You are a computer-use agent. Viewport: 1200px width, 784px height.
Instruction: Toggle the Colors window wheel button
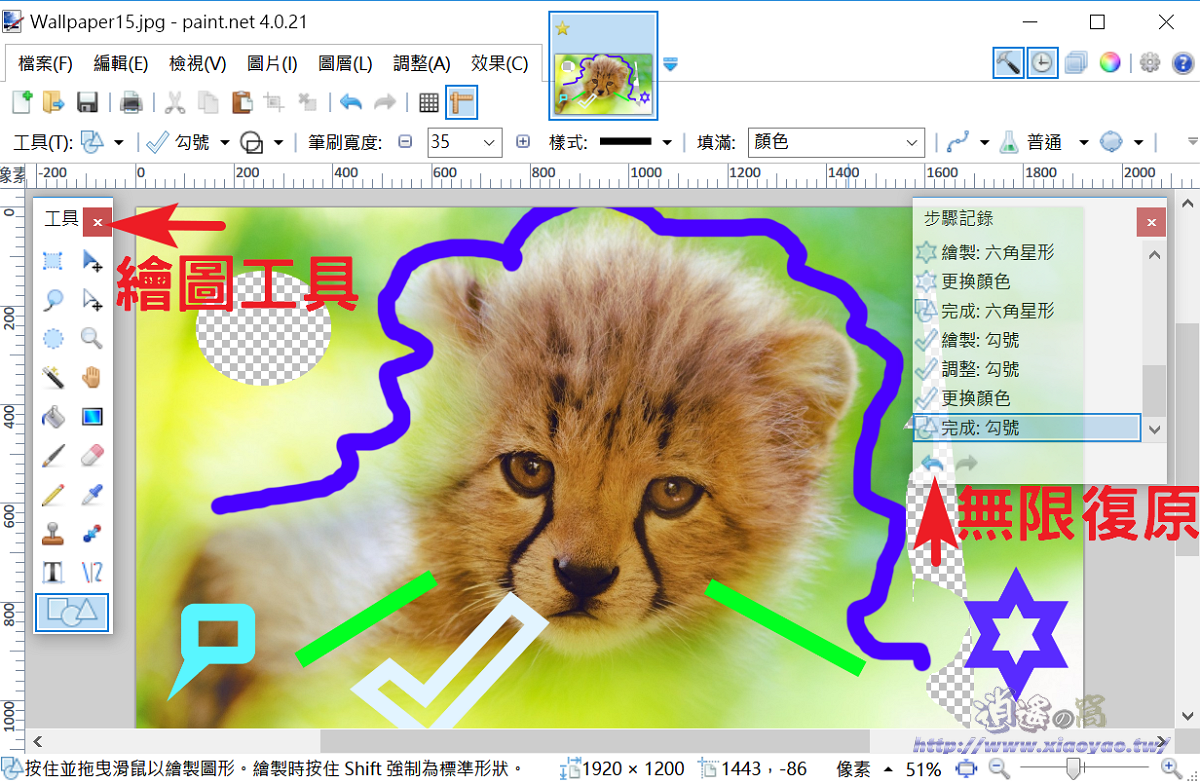point(1110,62)
